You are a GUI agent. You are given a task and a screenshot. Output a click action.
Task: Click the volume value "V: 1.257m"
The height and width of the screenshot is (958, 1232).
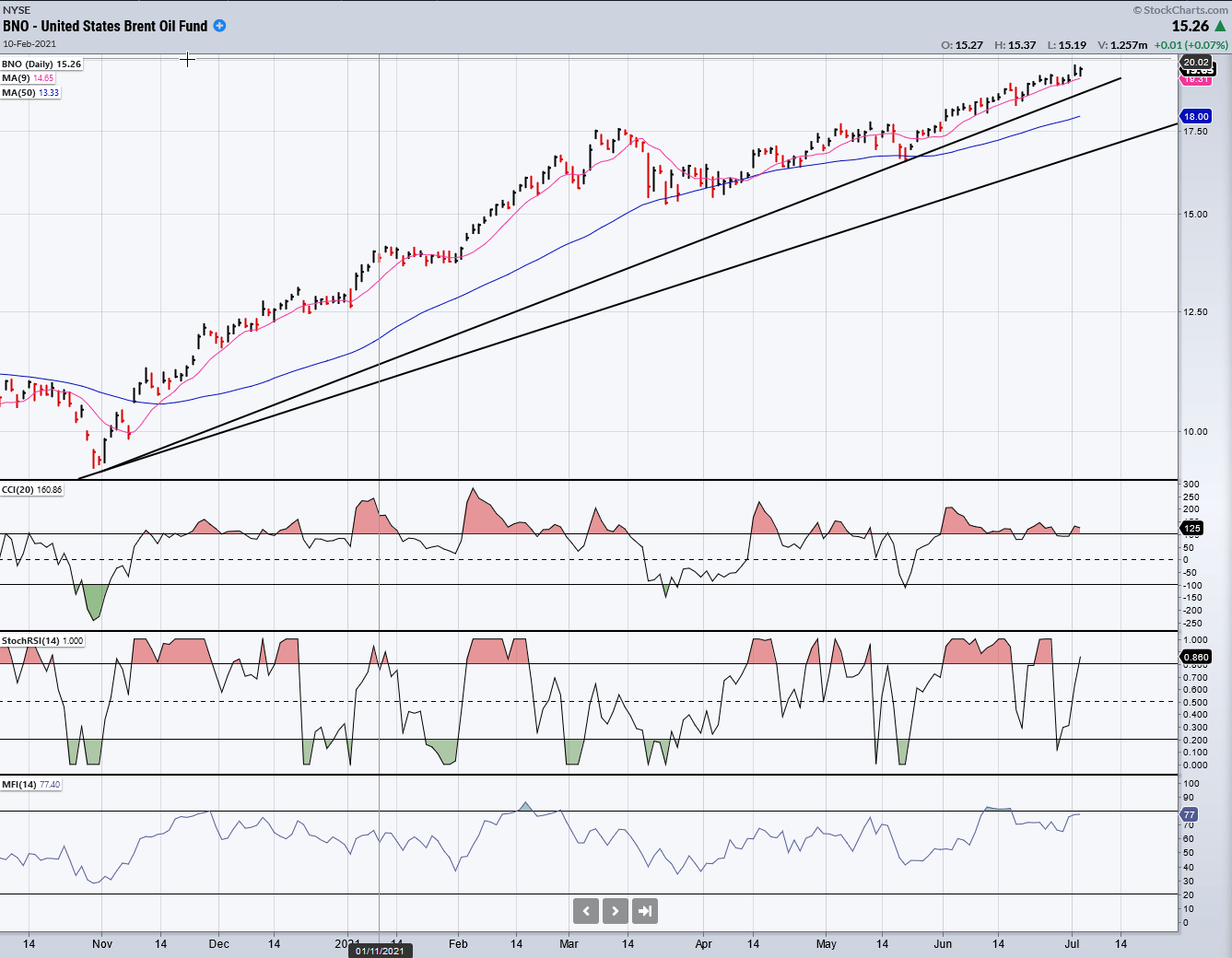1122,45
